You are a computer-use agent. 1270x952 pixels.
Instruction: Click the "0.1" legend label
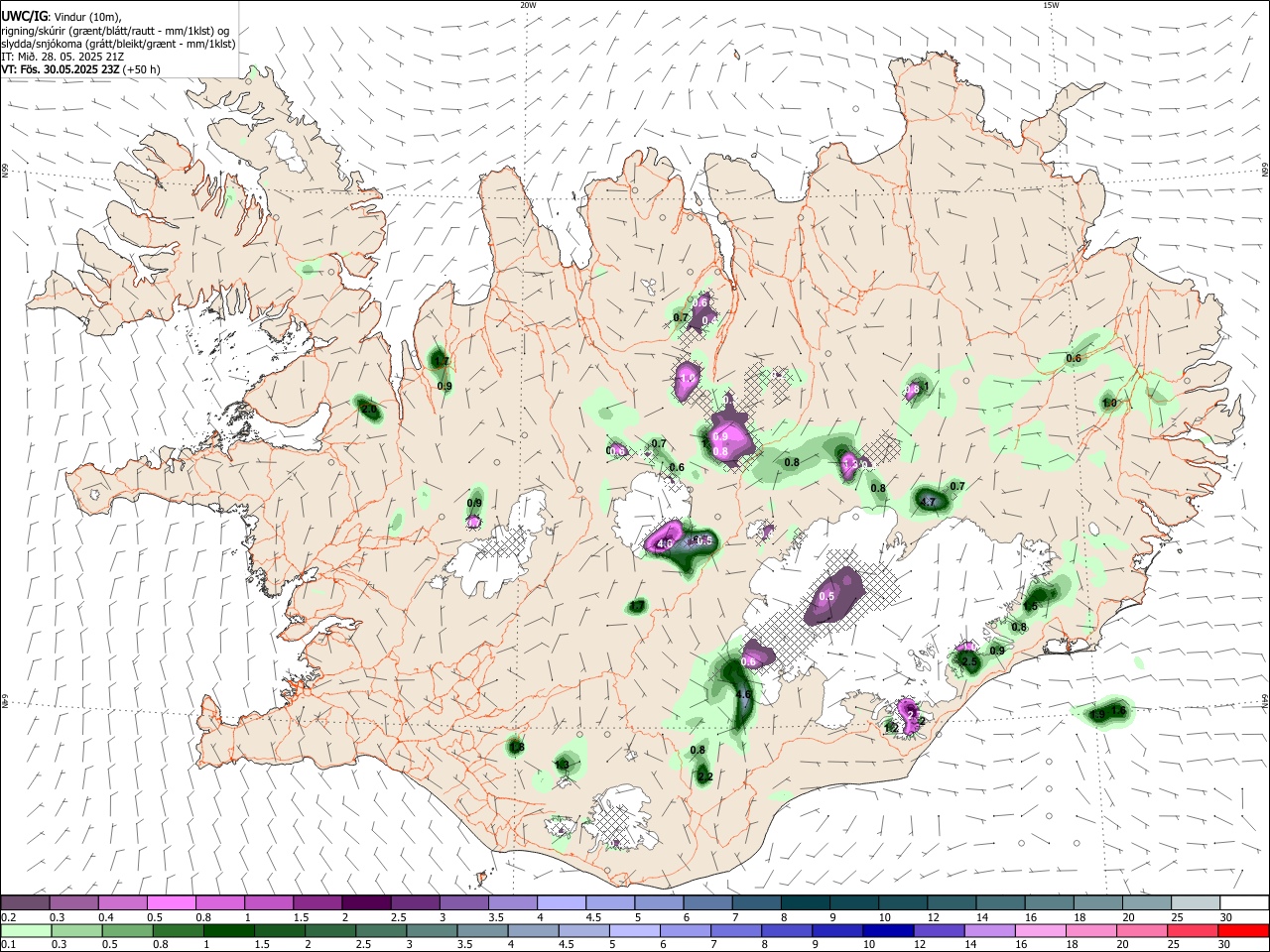(8, 944)
